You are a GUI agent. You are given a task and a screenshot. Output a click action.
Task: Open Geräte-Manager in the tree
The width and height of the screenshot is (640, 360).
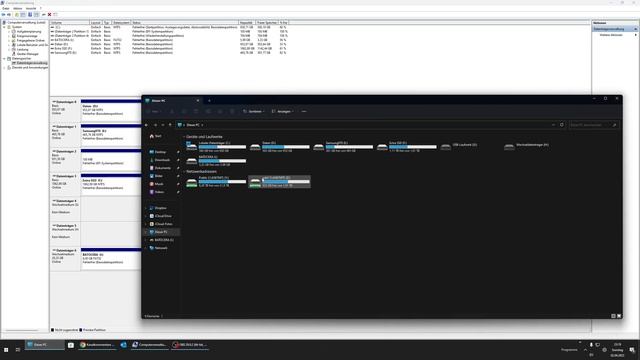click(x=27, y=54)
